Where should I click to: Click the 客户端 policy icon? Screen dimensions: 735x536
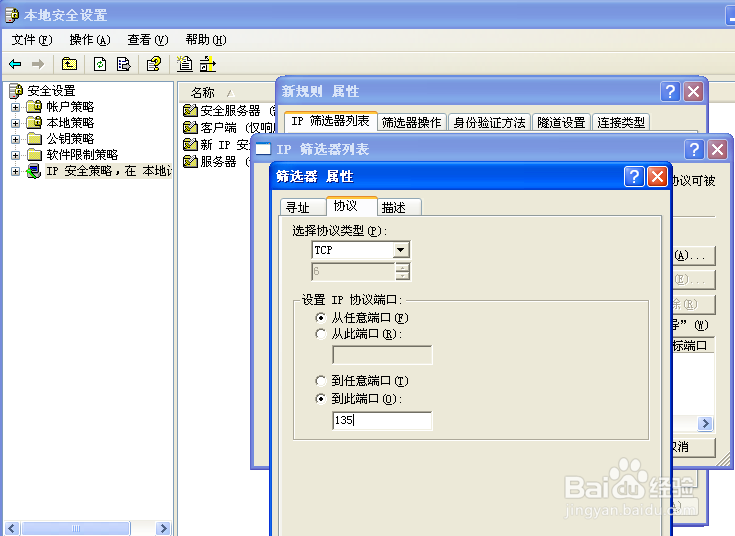click(x=190, y=128)
